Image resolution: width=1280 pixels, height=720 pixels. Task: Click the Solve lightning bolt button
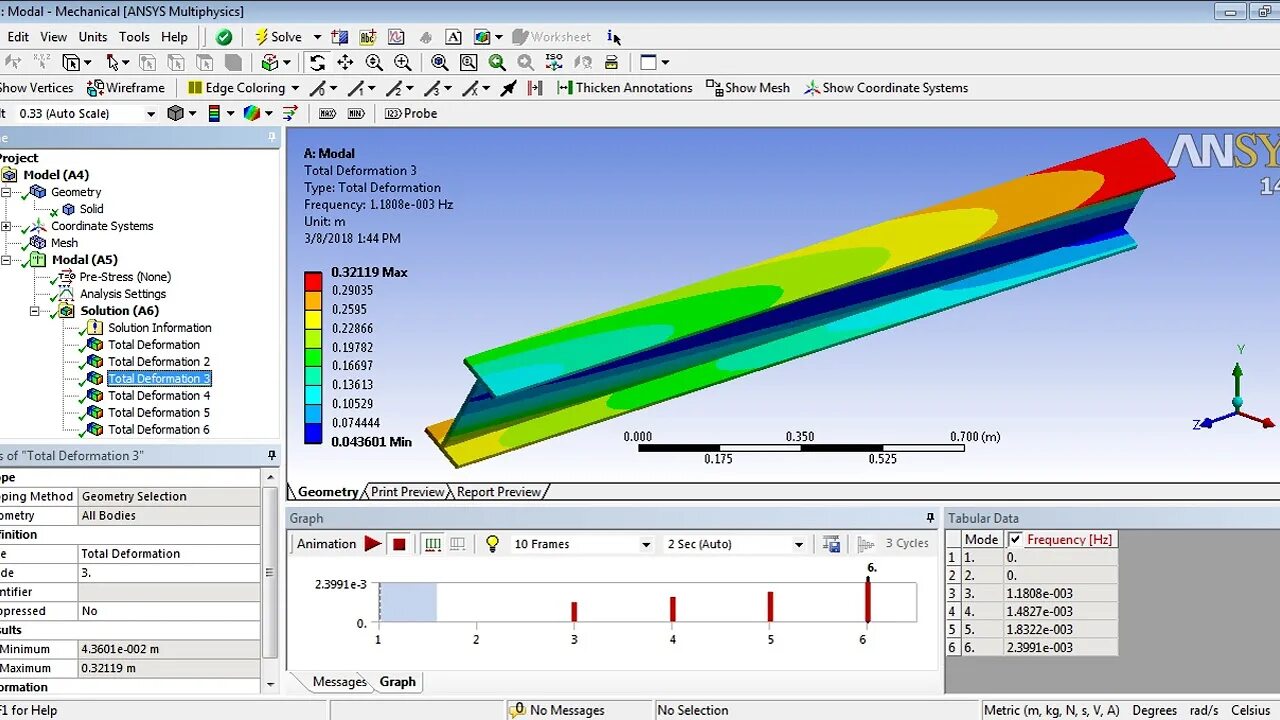point(278,37)
